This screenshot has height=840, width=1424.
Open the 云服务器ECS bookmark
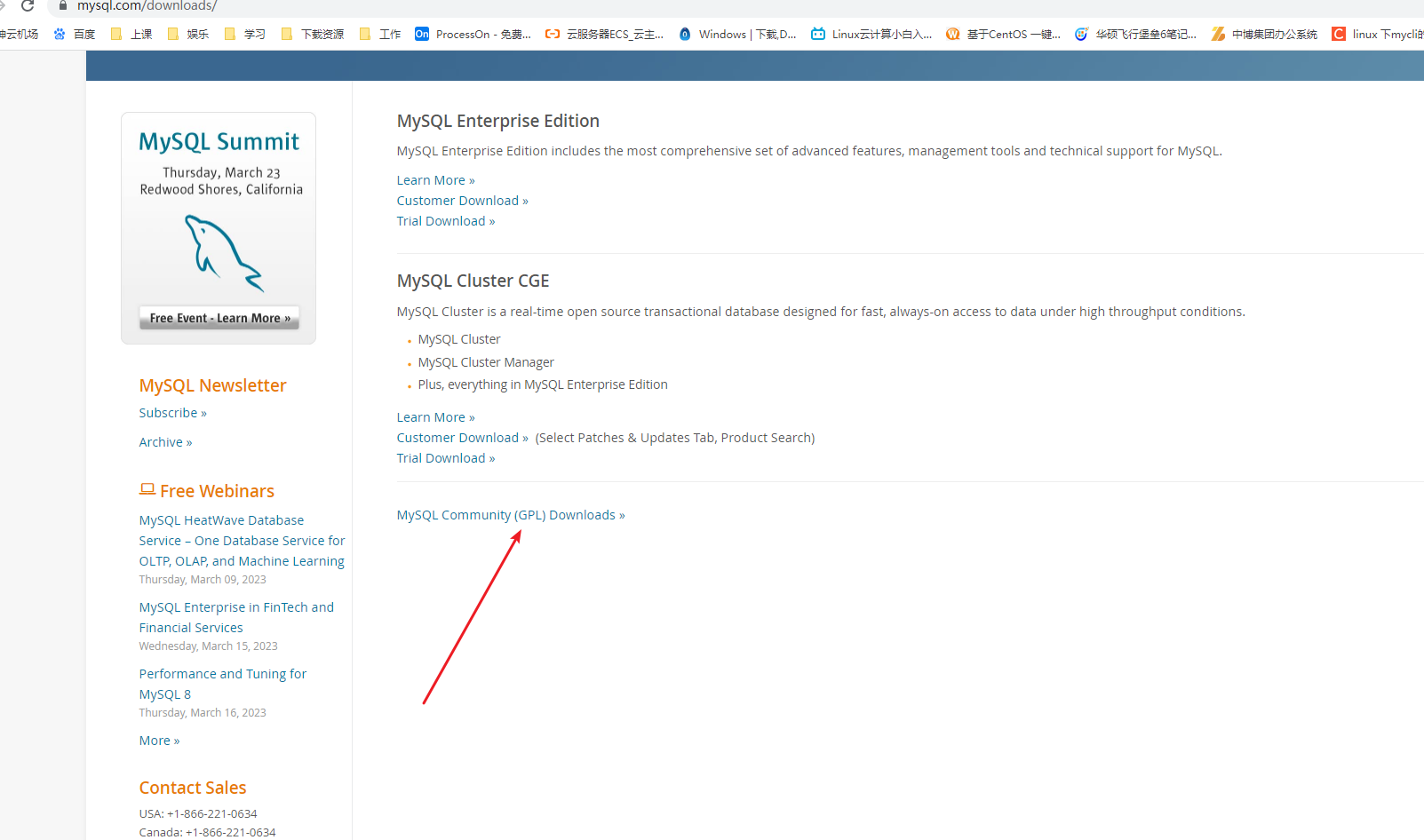605,34
